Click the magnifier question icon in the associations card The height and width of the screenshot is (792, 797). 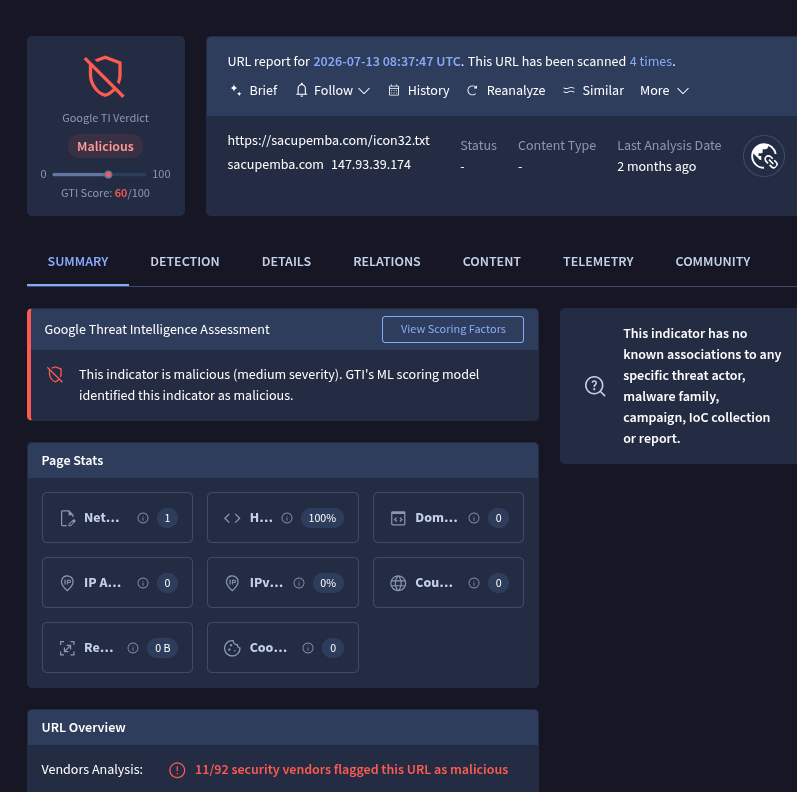pyautogui.click(x=595, y=386)
